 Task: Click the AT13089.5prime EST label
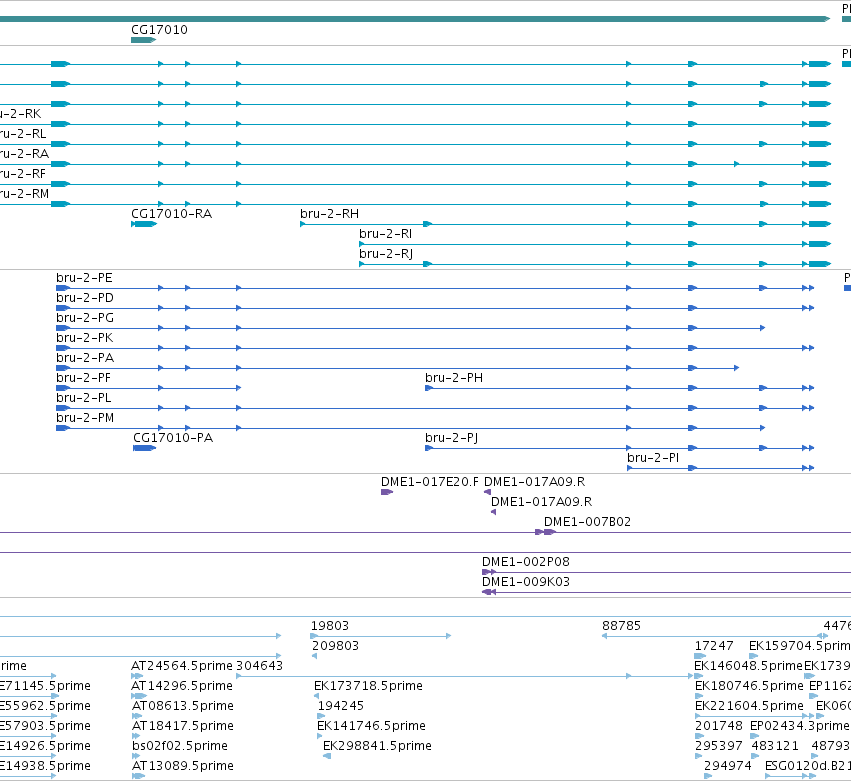(182, 766)
